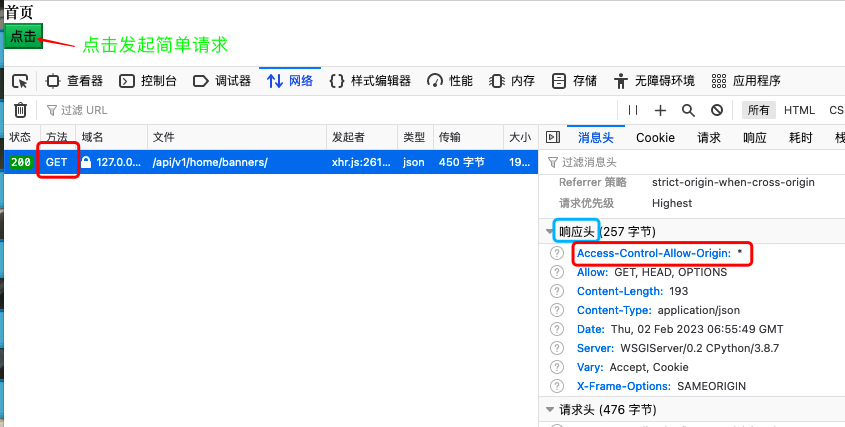This screenshot has width=845, height=427.
Task: Click the element picker icon in DevTools
Action: point(20,81)
